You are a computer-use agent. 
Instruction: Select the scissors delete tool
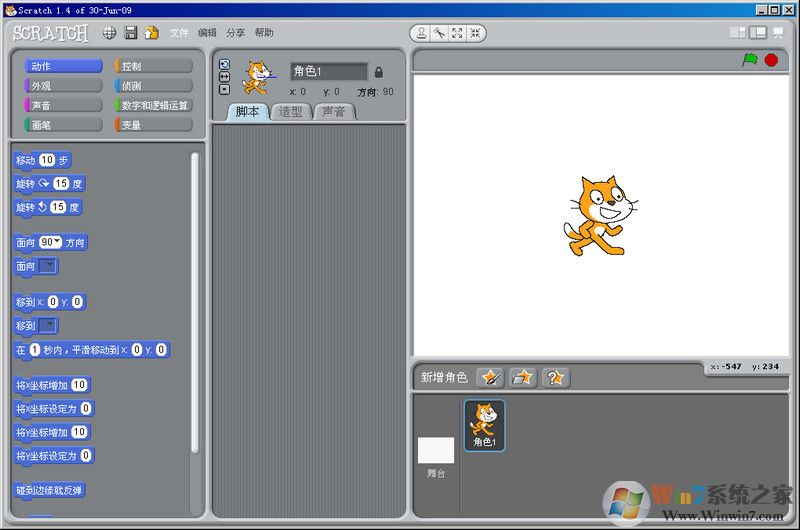point(439,33)
